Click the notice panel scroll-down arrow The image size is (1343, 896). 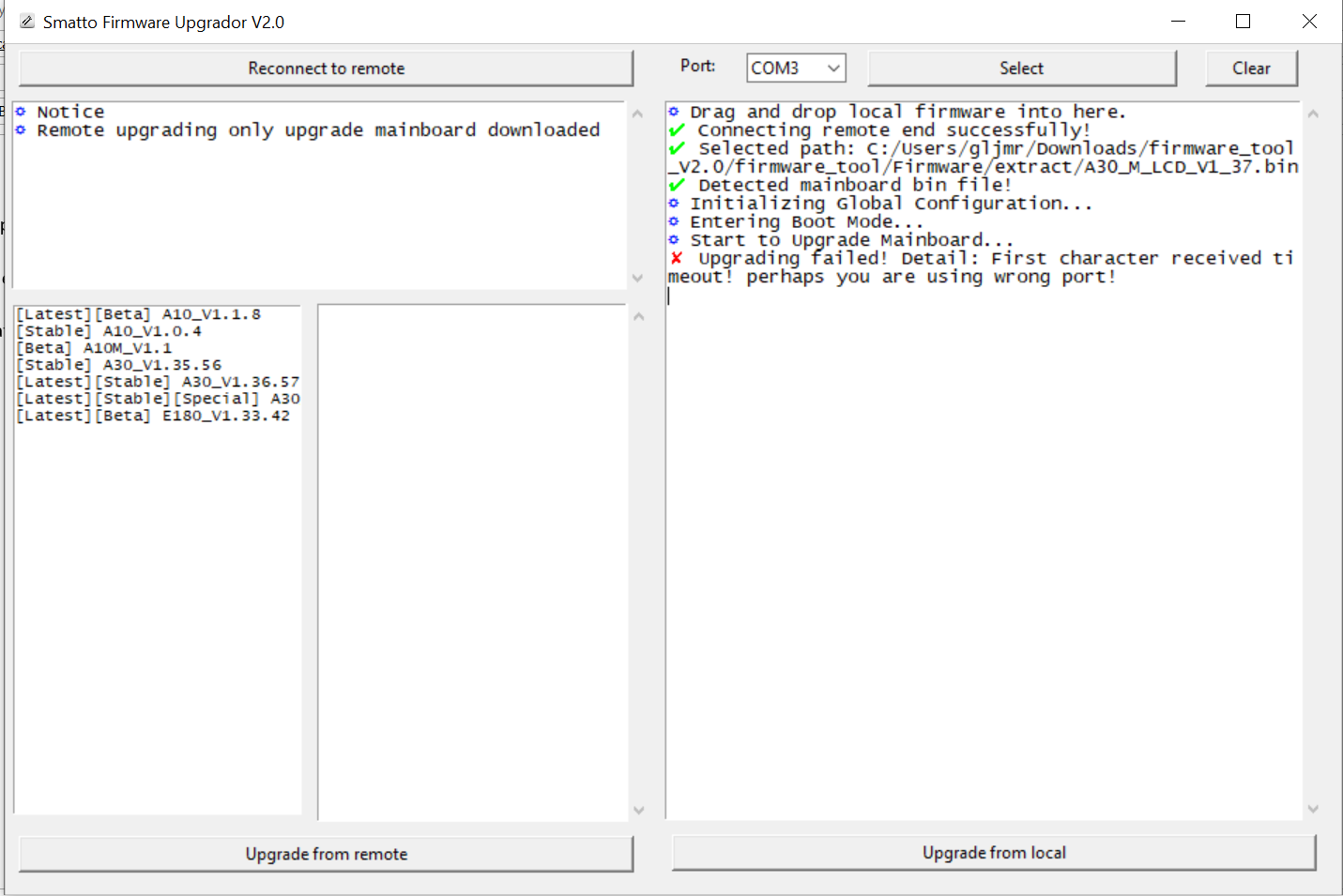pyautogui.click(x=638, y=278)
